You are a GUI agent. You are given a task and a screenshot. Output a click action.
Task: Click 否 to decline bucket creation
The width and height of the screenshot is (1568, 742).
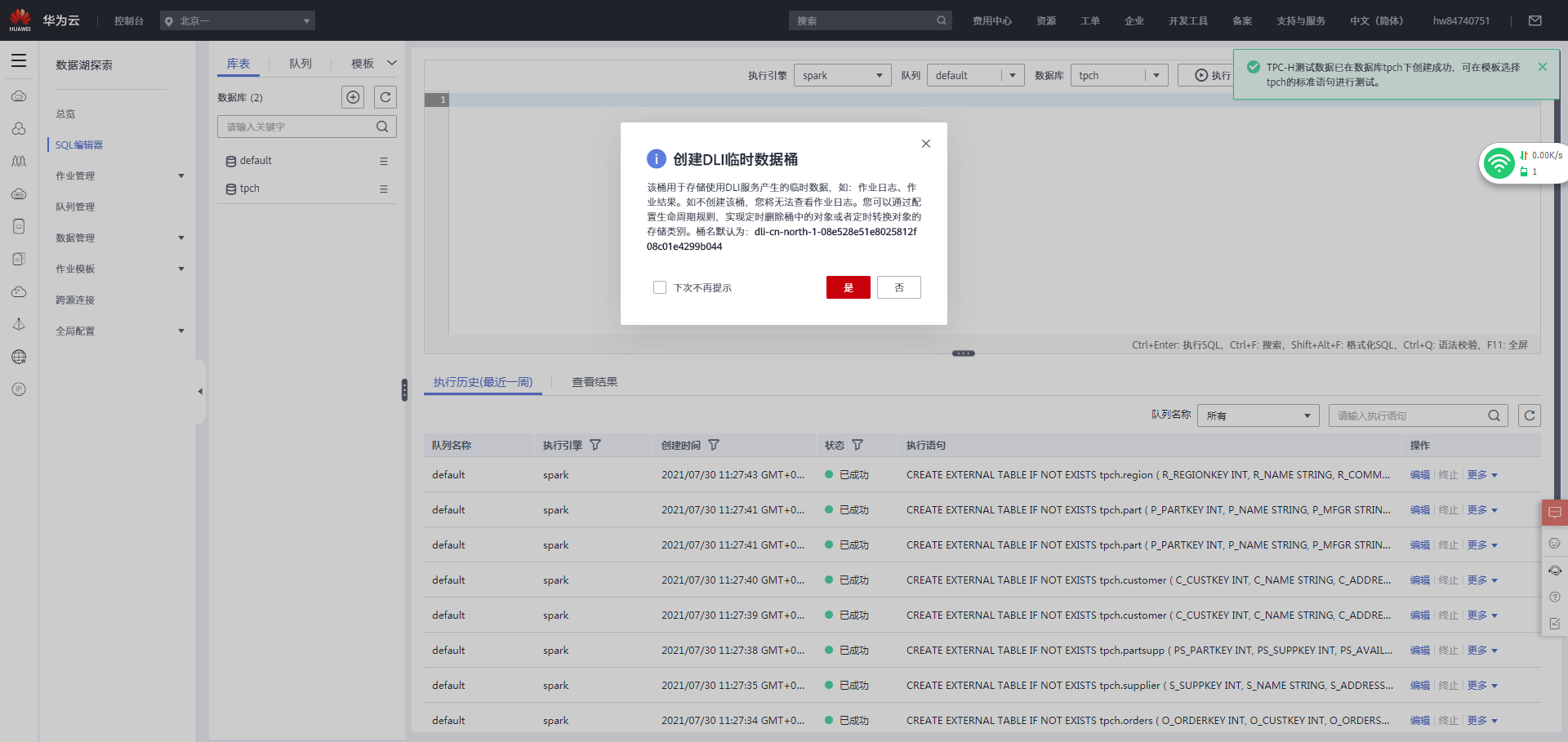(898, 287)
